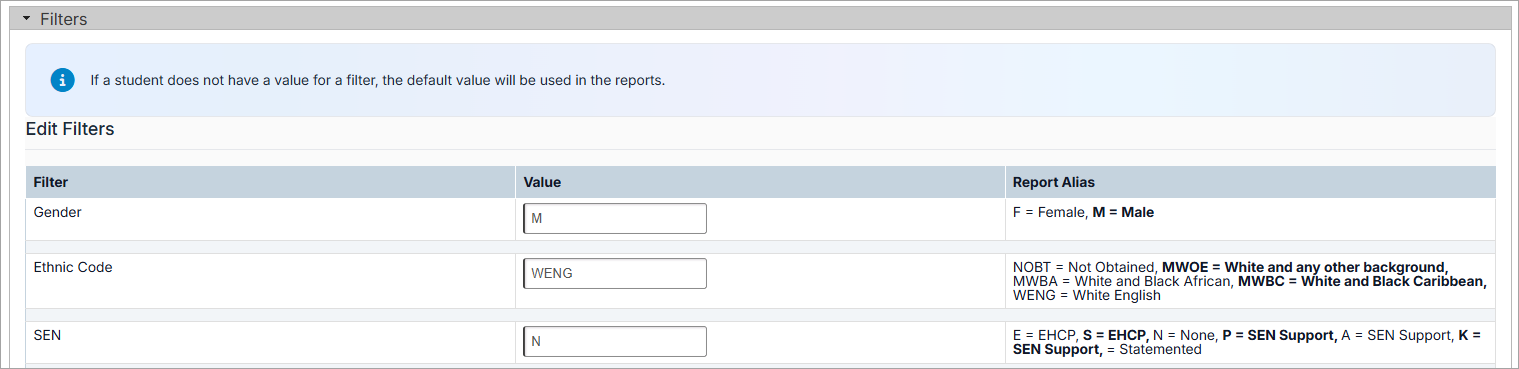The image size is (1519, 369).
Task: Click the Edit Filters heading
Action: coord(70,129)
